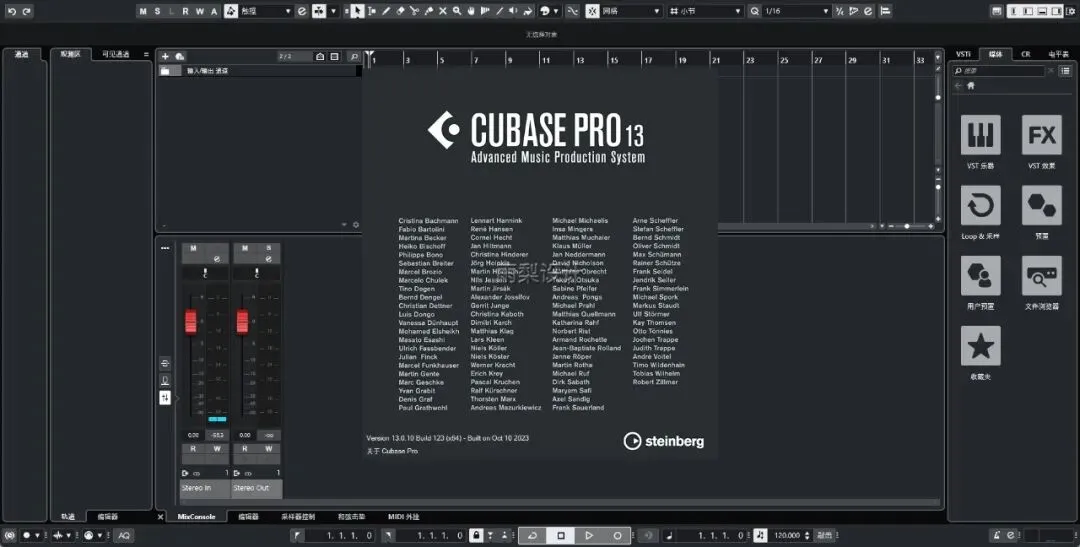Open the Presets hexagon tile
This screenshot has height=547, width=1080.
point(1041,205)
